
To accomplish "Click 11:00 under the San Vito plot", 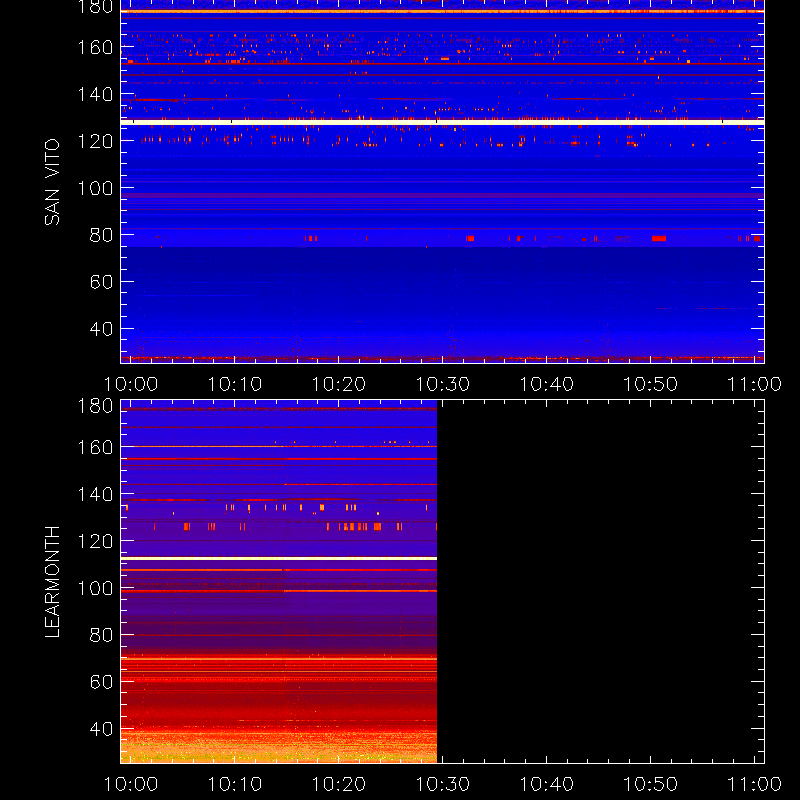I will point(754,384).
